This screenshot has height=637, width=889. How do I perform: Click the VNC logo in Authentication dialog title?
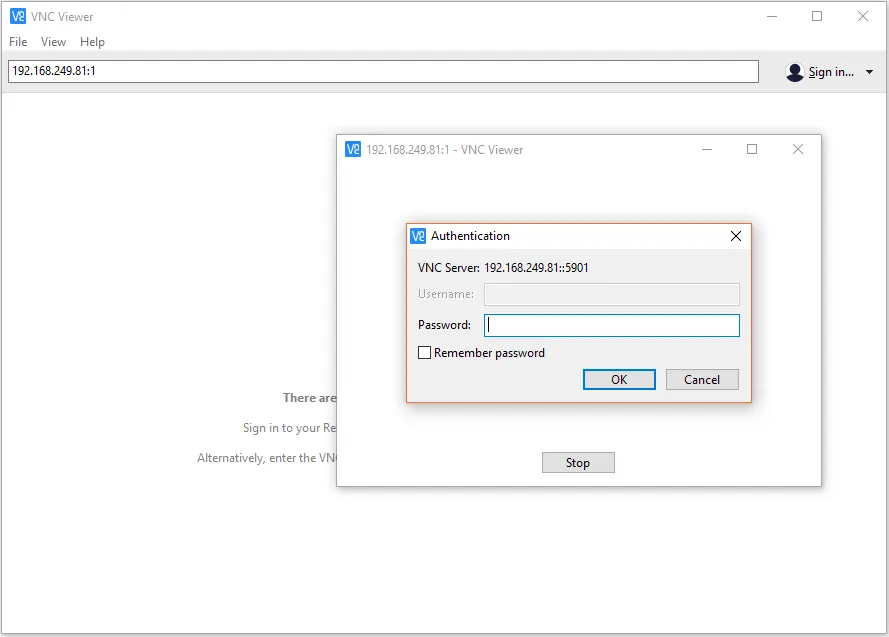(418, 236)
